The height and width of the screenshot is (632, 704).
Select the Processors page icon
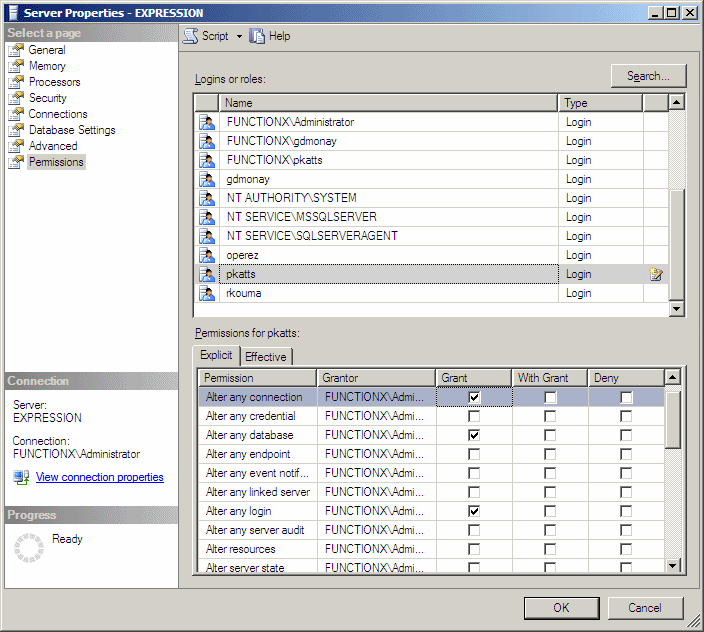click(x=16, y=82)
